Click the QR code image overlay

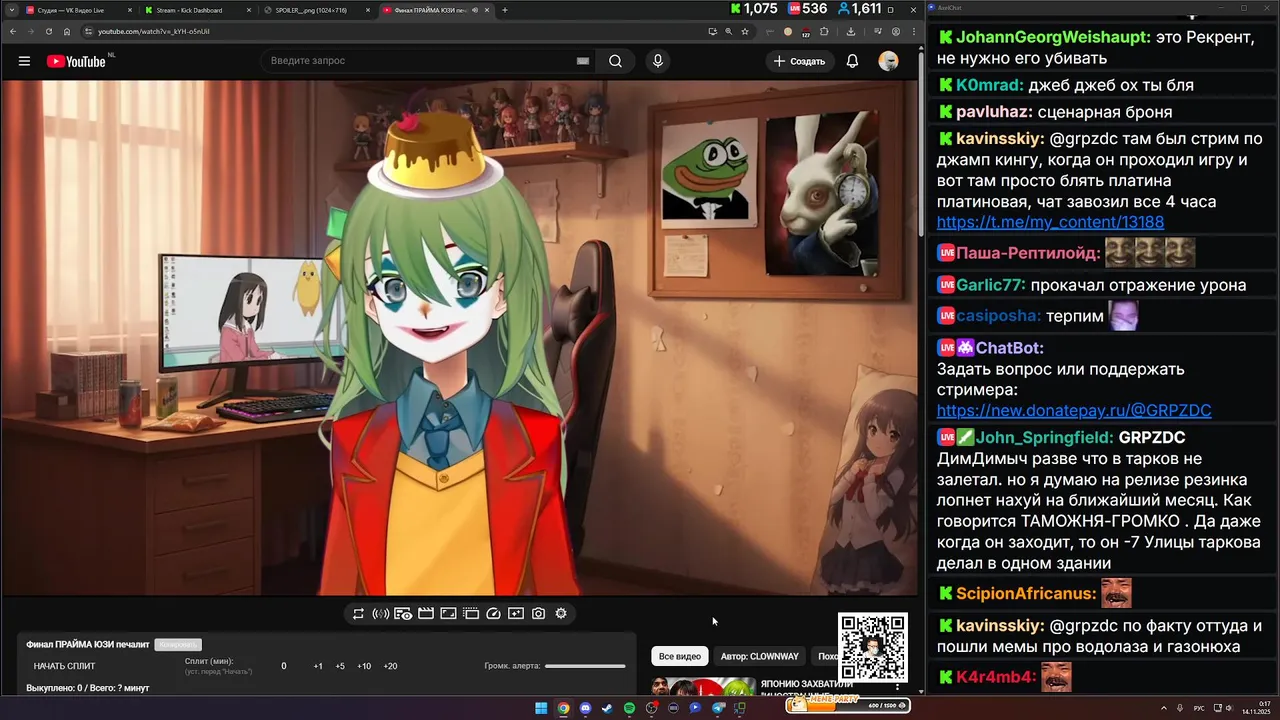873,647
